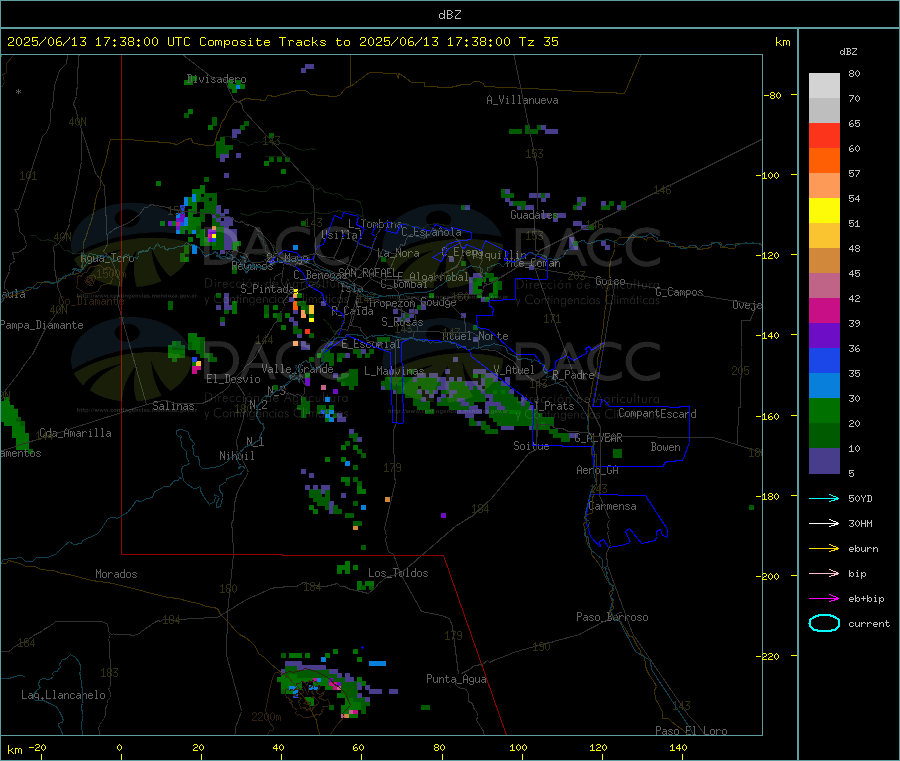Click the magenta eb+bip arrow legend icon
This screenshot has width=900, height=761.
coord(824,599)
